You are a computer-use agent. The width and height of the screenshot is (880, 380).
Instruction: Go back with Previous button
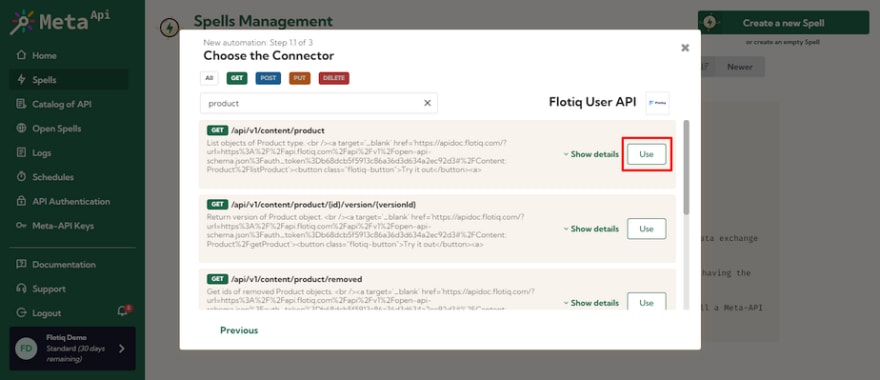pos(239,331)
